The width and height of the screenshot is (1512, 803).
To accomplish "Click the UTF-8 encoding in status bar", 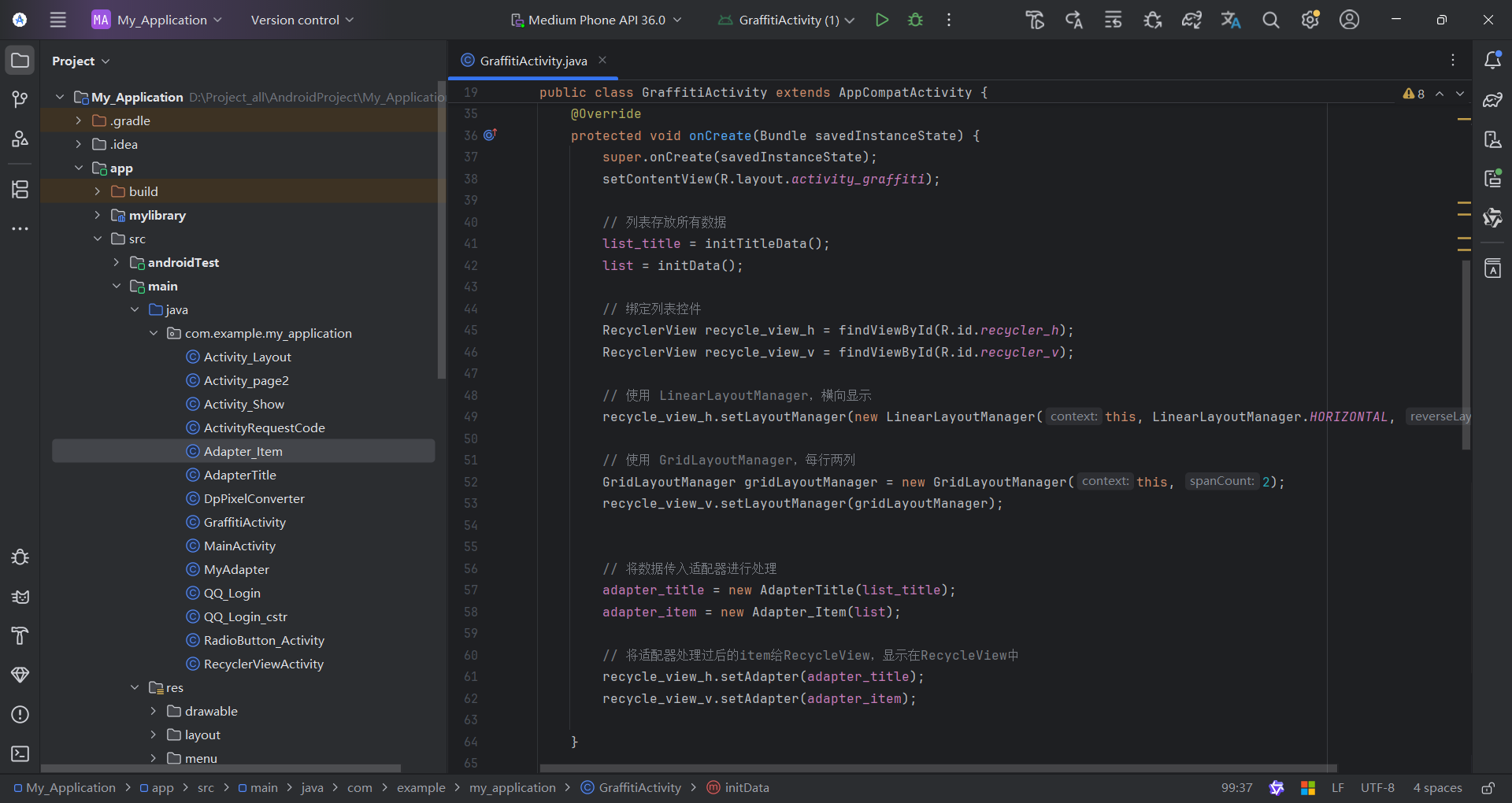I will (1377, 788).
